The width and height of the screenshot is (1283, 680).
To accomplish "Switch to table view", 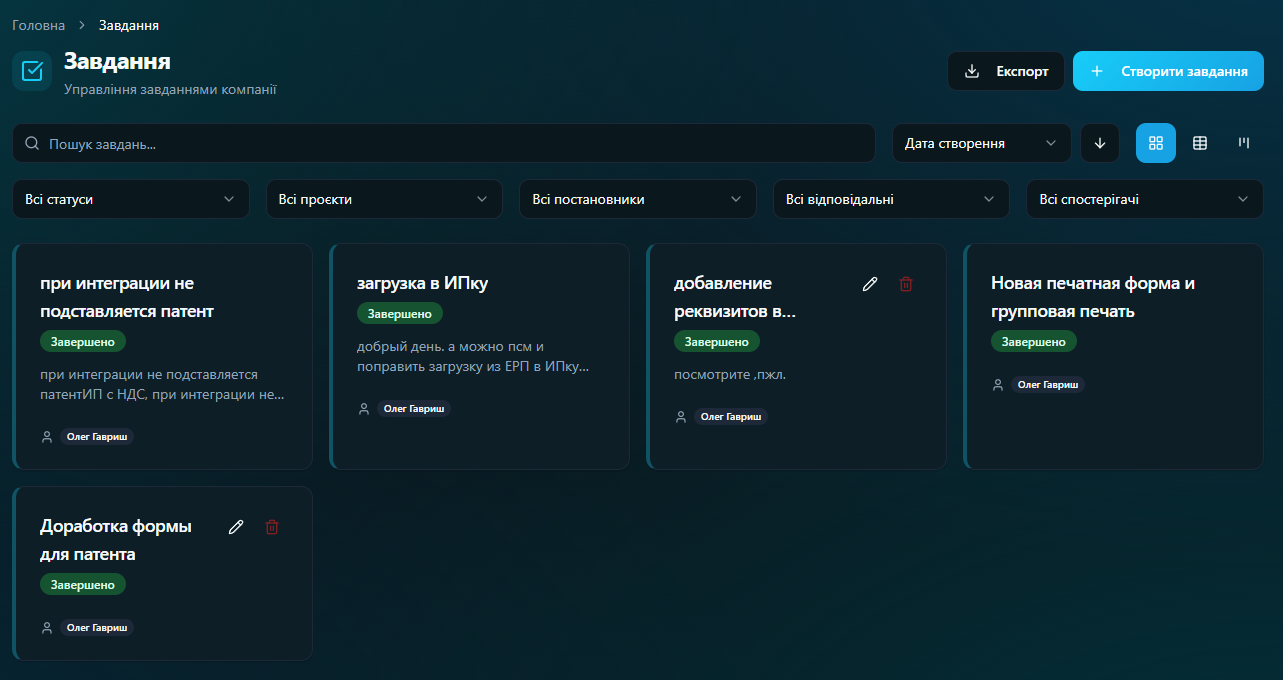I will coord(1200,143).
